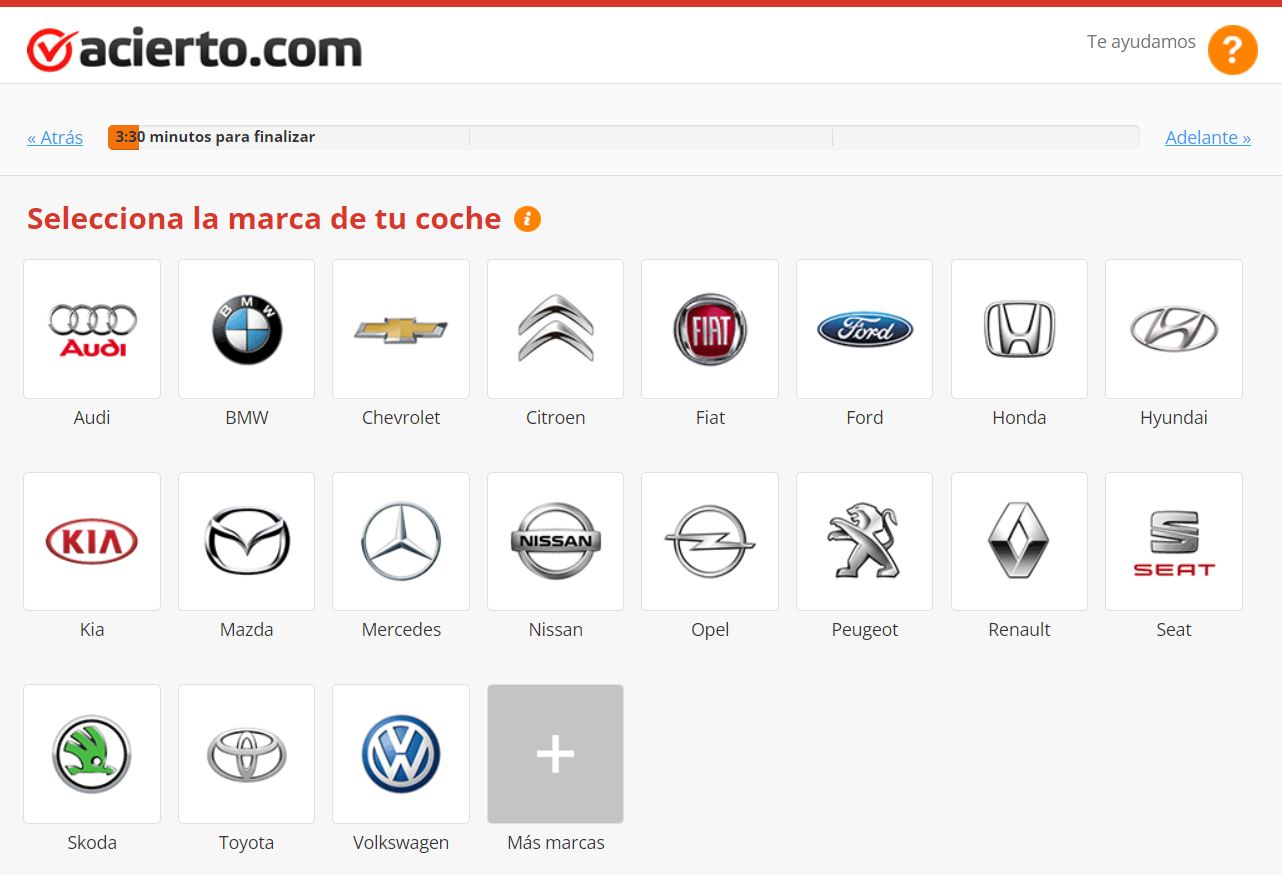Viewport: 1282px width, 875px height.
Task: Click the Nissan brand tile
Action: tap(555, 541)
